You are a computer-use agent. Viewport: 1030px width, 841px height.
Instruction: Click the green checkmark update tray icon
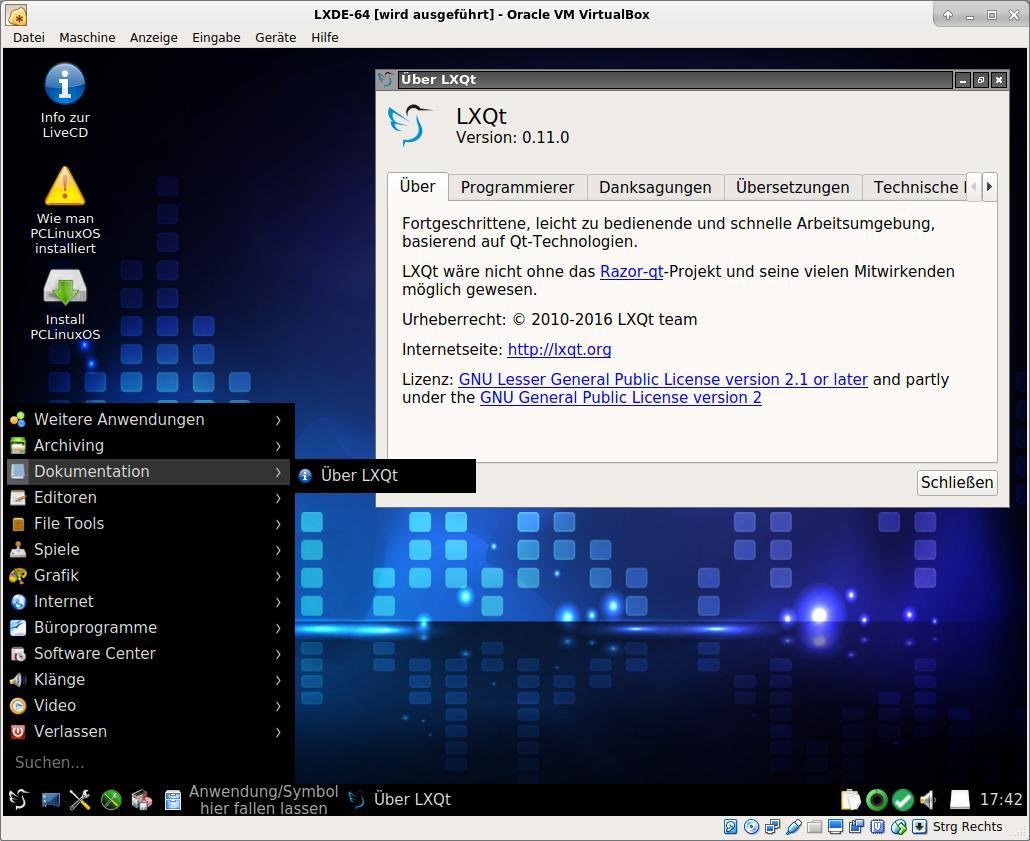tap(903, 800)
